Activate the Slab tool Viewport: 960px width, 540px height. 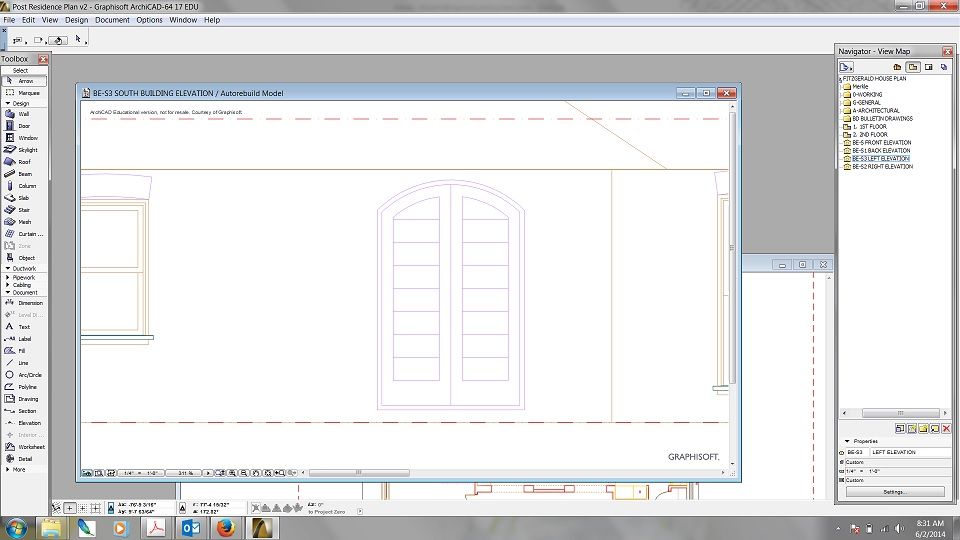click(x=24, y=198)
